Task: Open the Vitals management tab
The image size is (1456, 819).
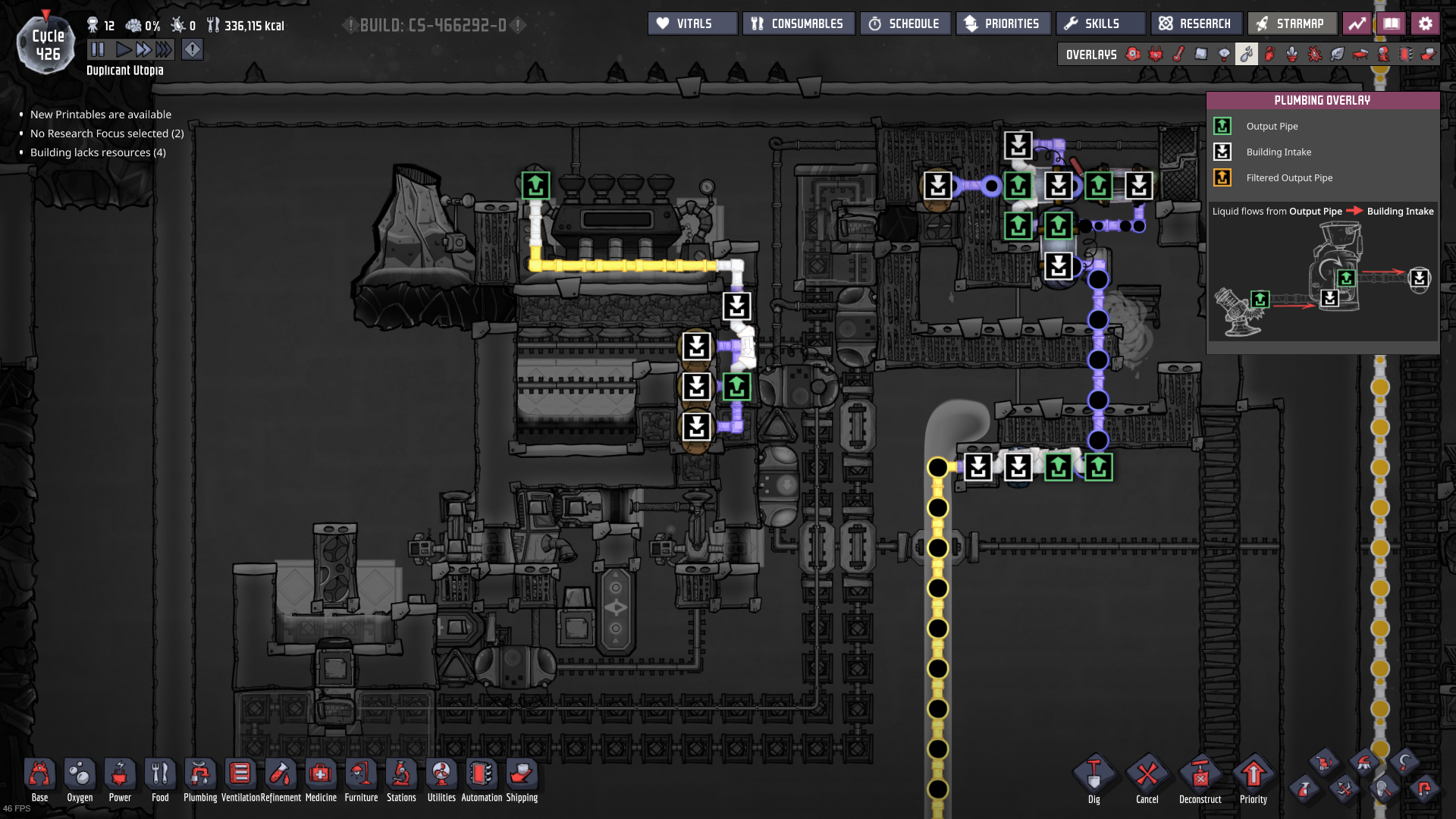Action: point(692,24)
